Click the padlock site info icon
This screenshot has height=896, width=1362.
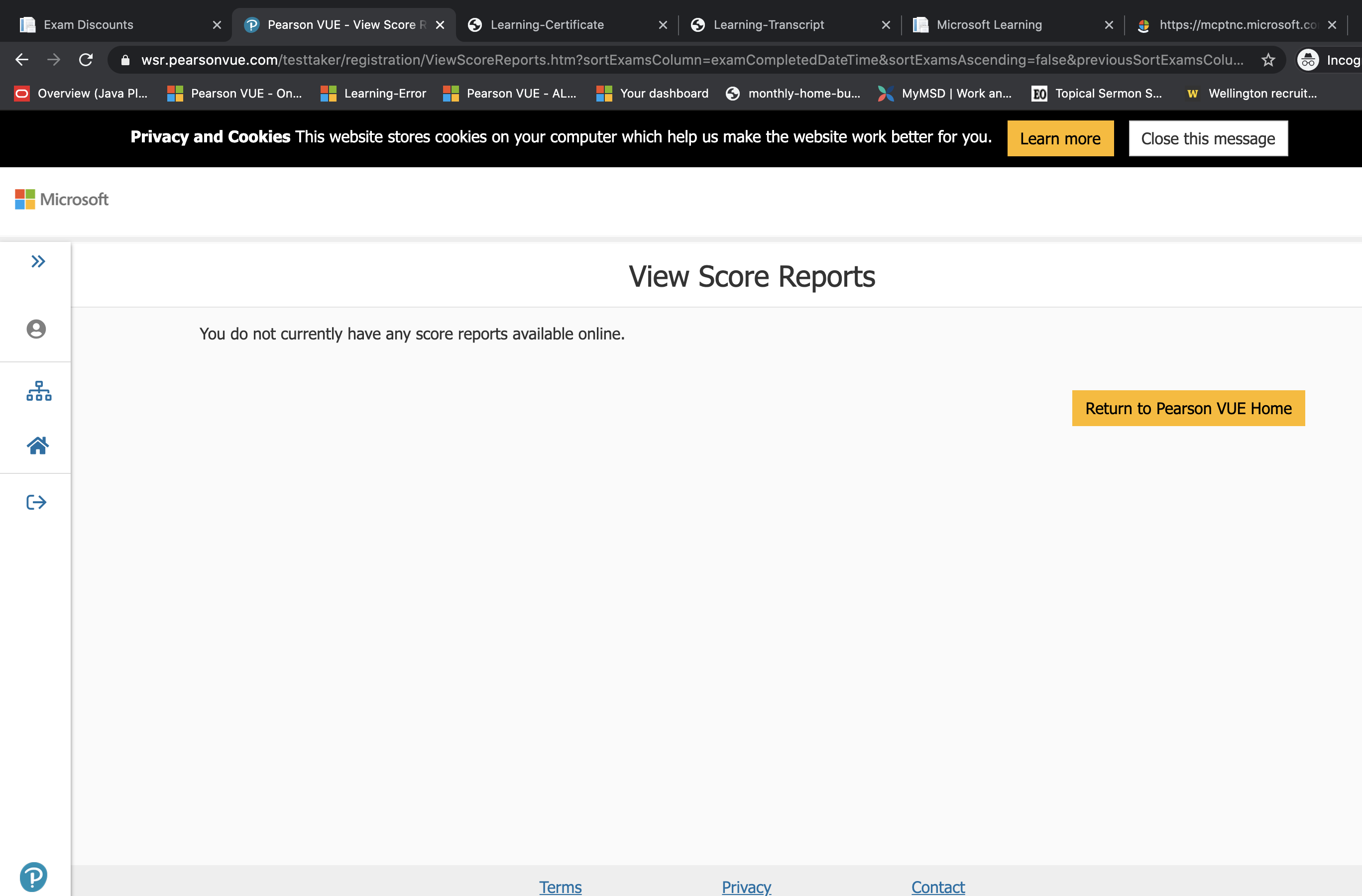[x=125, y=60]
